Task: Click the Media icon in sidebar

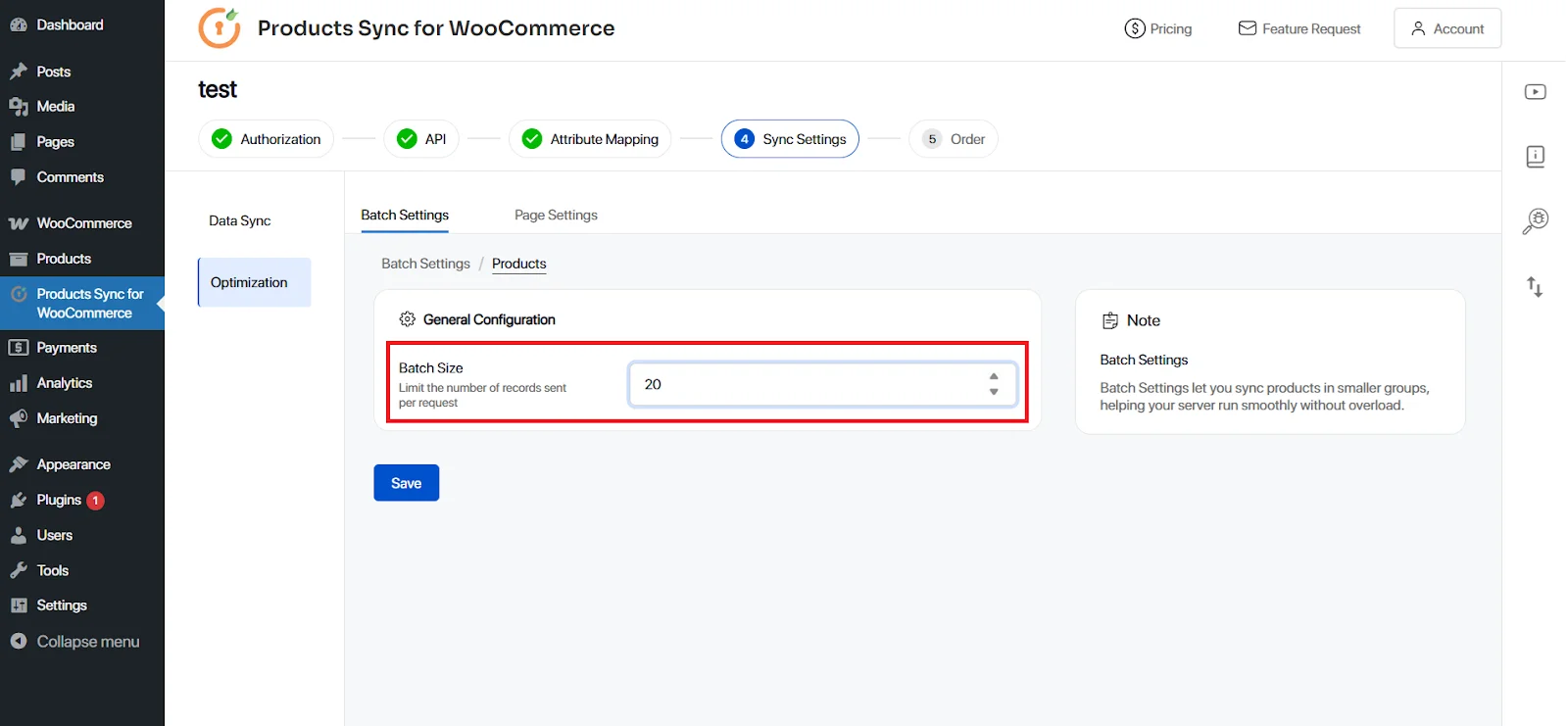Action: click(x=18, y=107)
